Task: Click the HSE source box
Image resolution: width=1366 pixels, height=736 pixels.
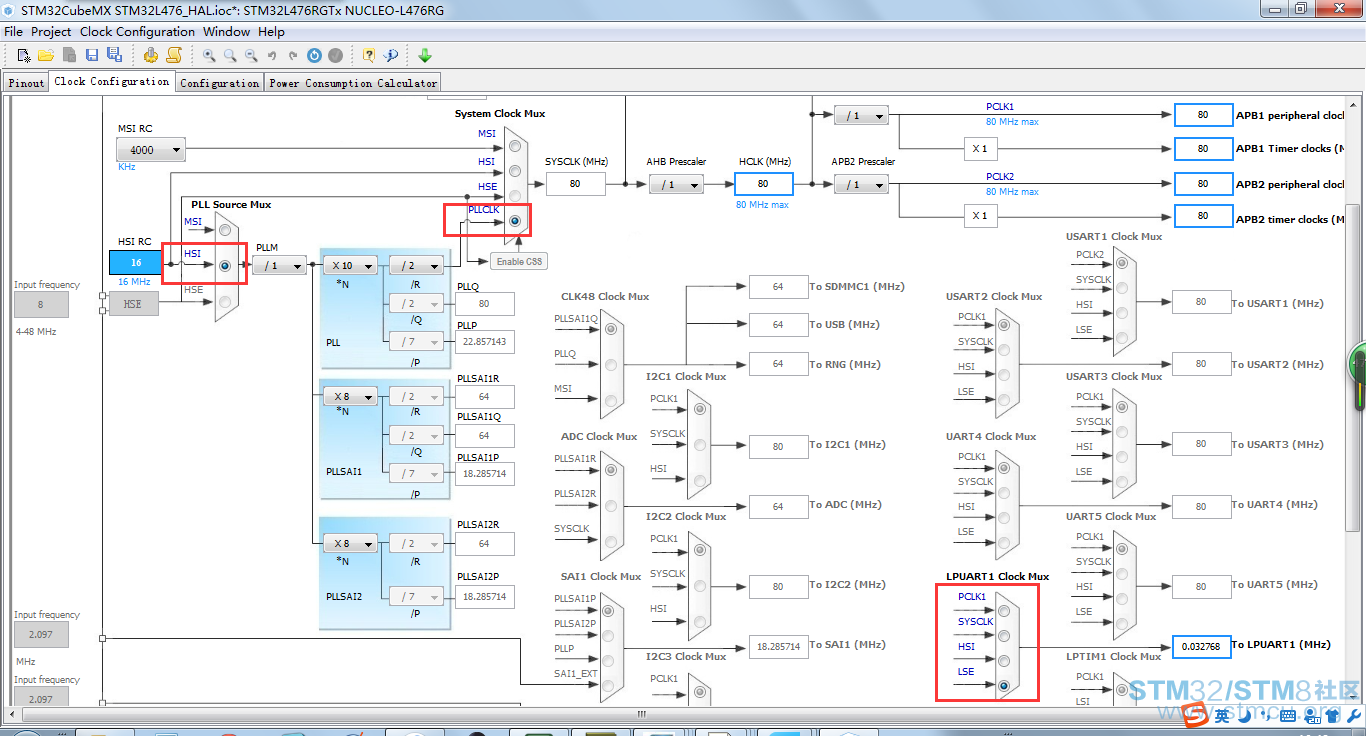Action: tap(133, 303)
